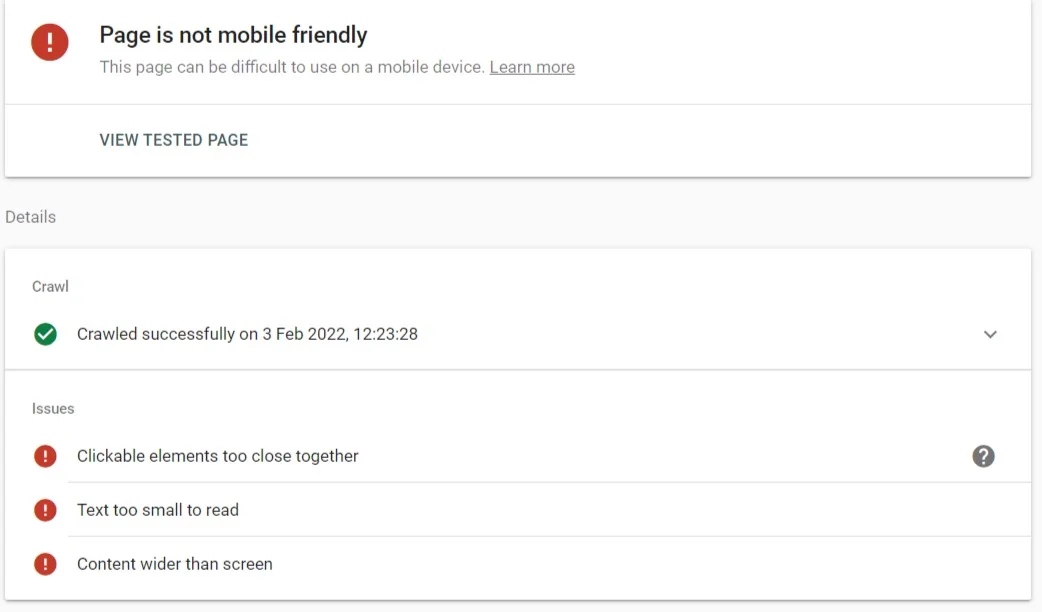1042x612 pixels.
Task: Click the Crawl section label
Action: click(x=51, y=286)
